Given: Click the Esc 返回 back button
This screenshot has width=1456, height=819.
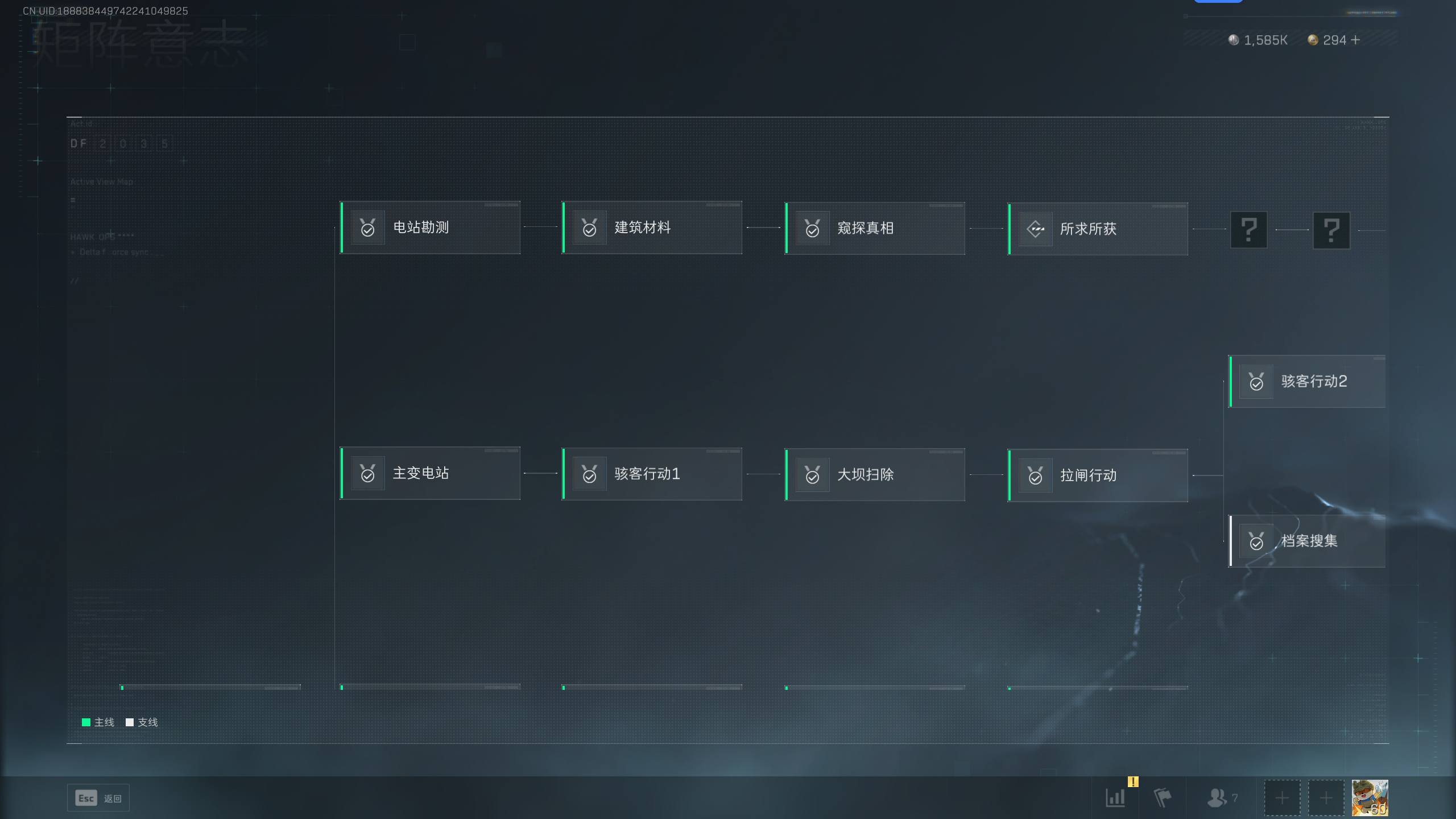Looking at the screenshot, I should (x=98, y=798).
